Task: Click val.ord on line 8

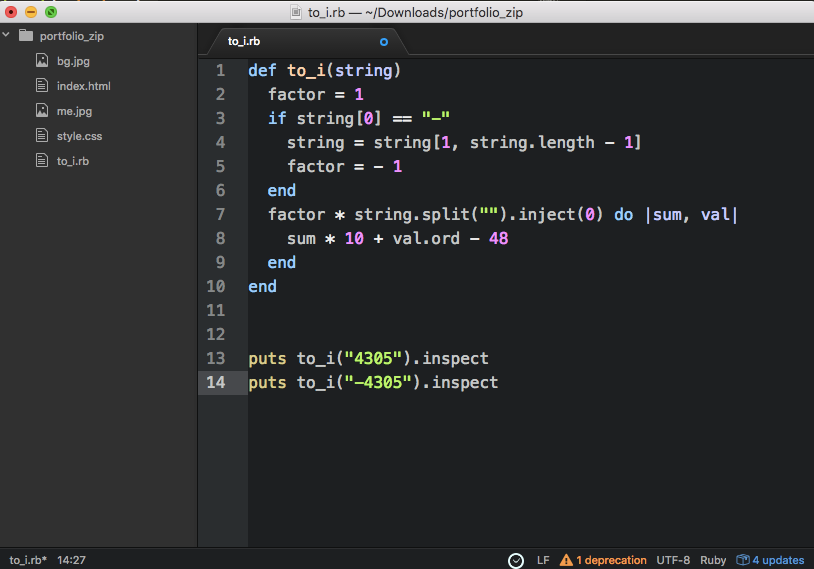Action: tap(426, 238)
